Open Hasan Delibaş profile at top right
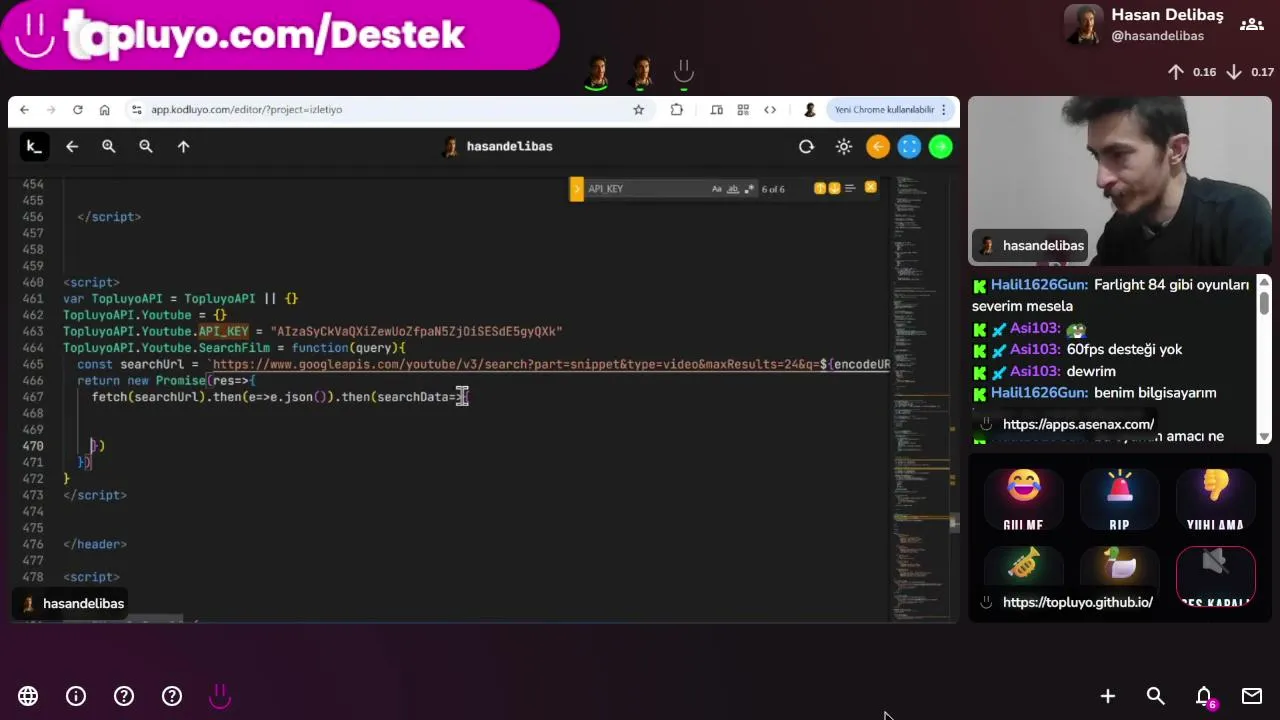Image resolution: width=1280 pixels, height=720 pixels. (1144, 25)
